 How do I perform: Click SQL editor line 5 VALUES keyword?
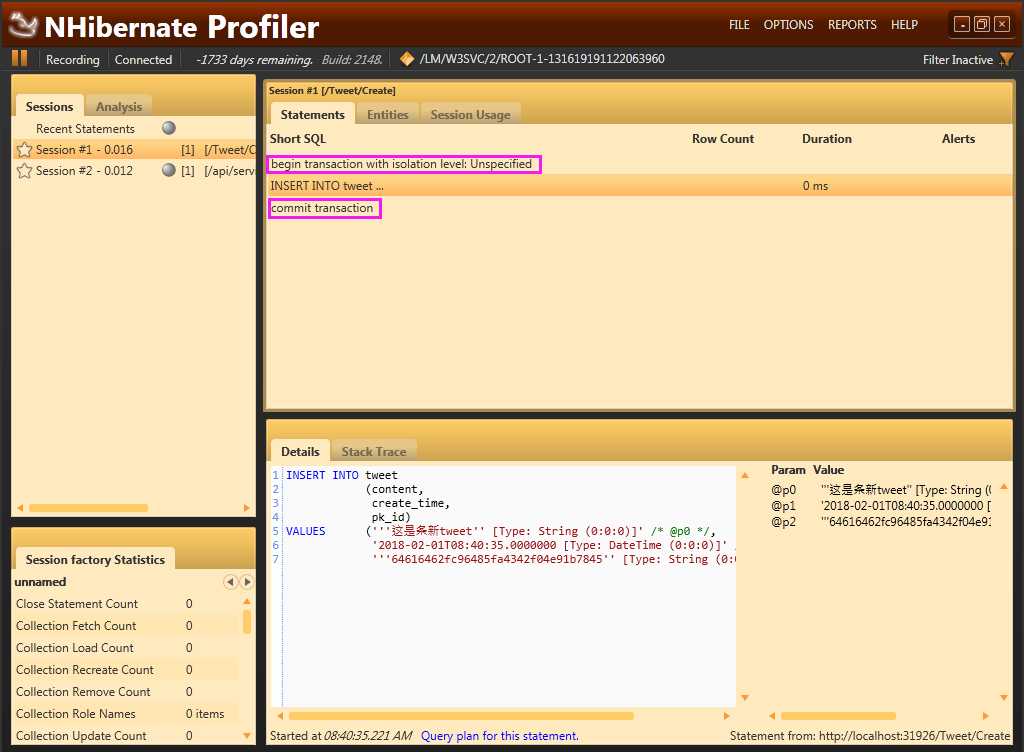(x=305, y=531)
